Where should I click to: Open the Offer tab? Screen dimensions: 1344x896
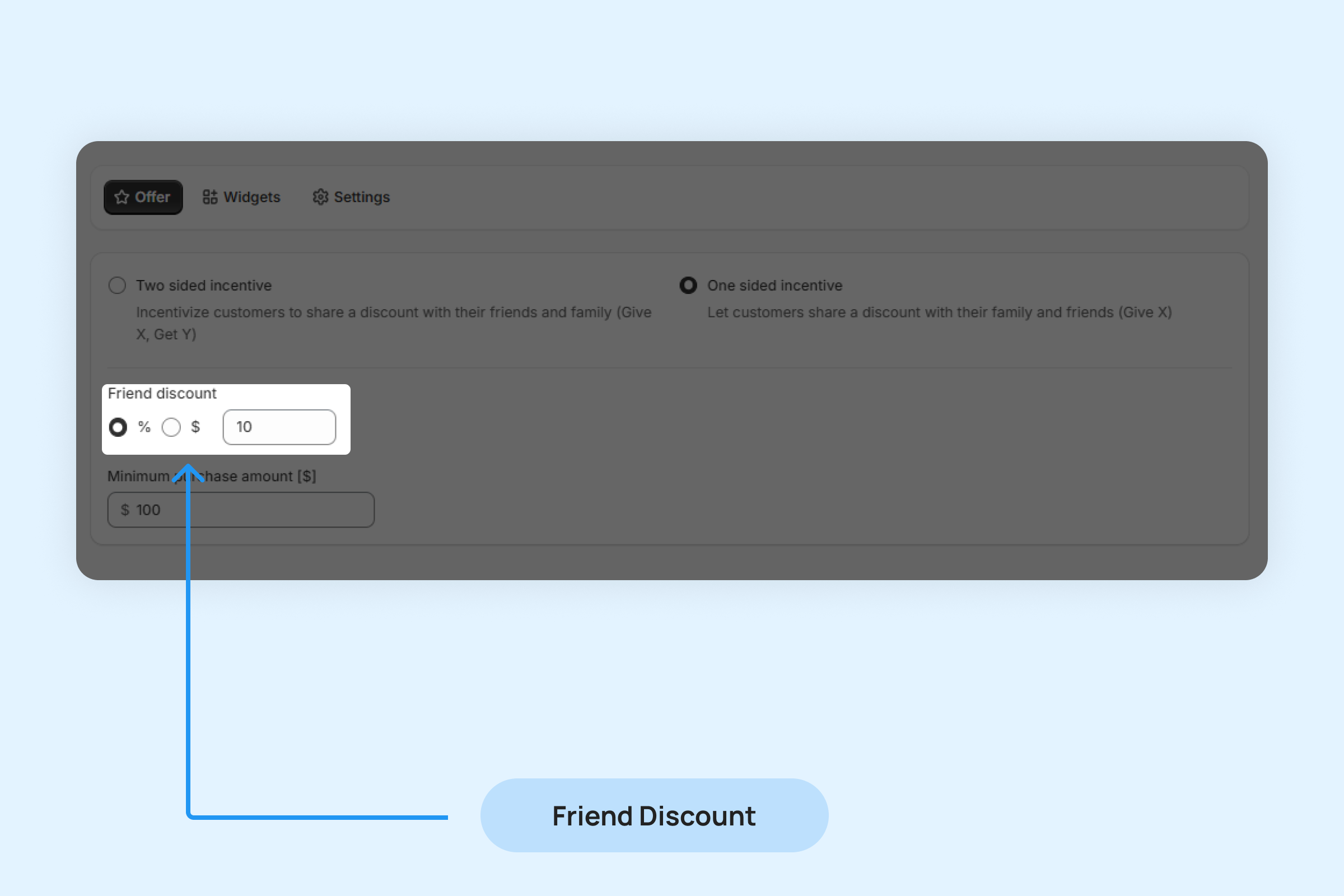point(143,197)
